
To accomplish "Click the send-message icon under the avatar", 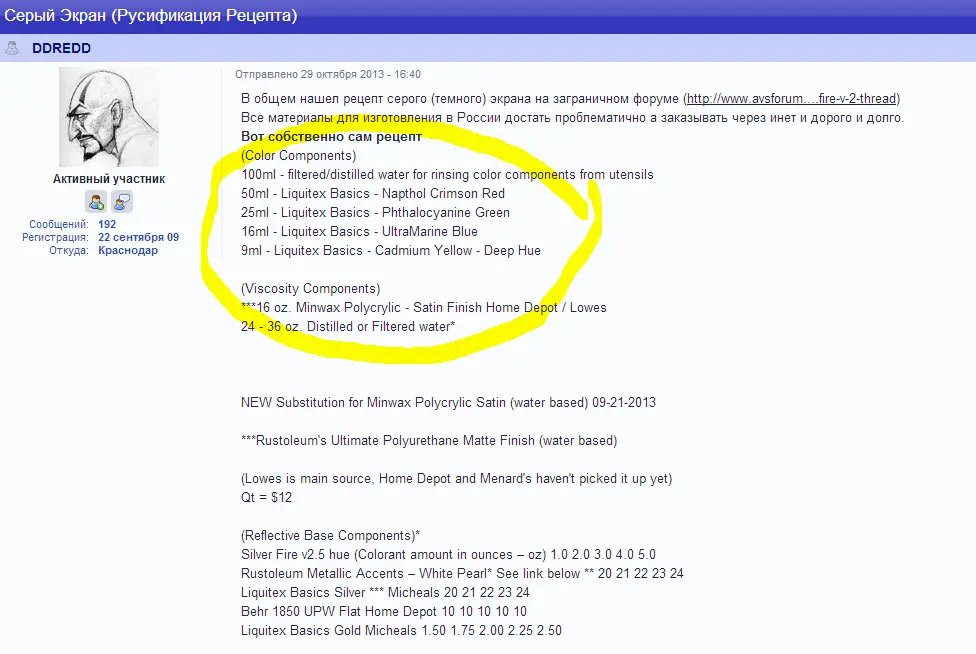I will coord(122,202).
